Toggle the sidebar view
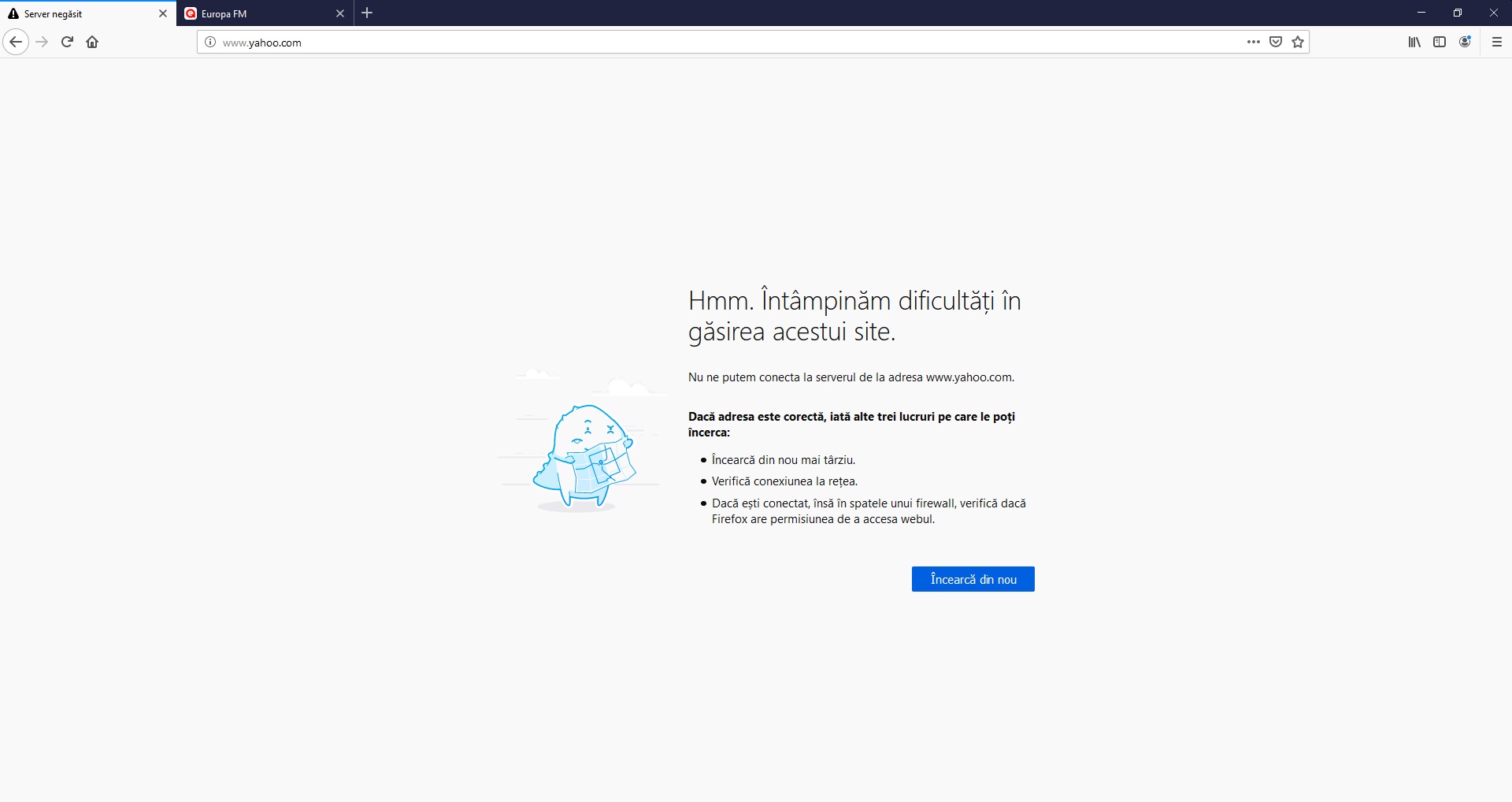1512x802 pixels. 1440,43
